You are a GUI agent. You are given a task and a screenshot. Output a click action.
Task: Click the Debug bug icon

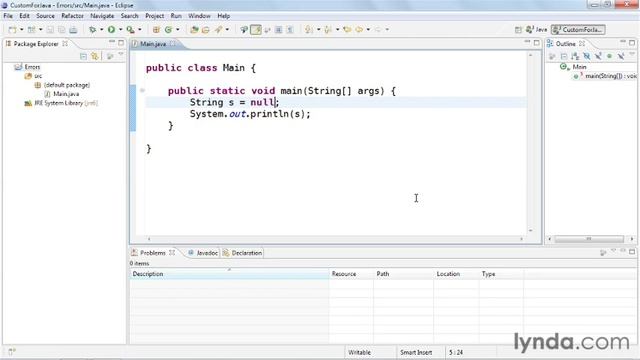click(93, 30)
